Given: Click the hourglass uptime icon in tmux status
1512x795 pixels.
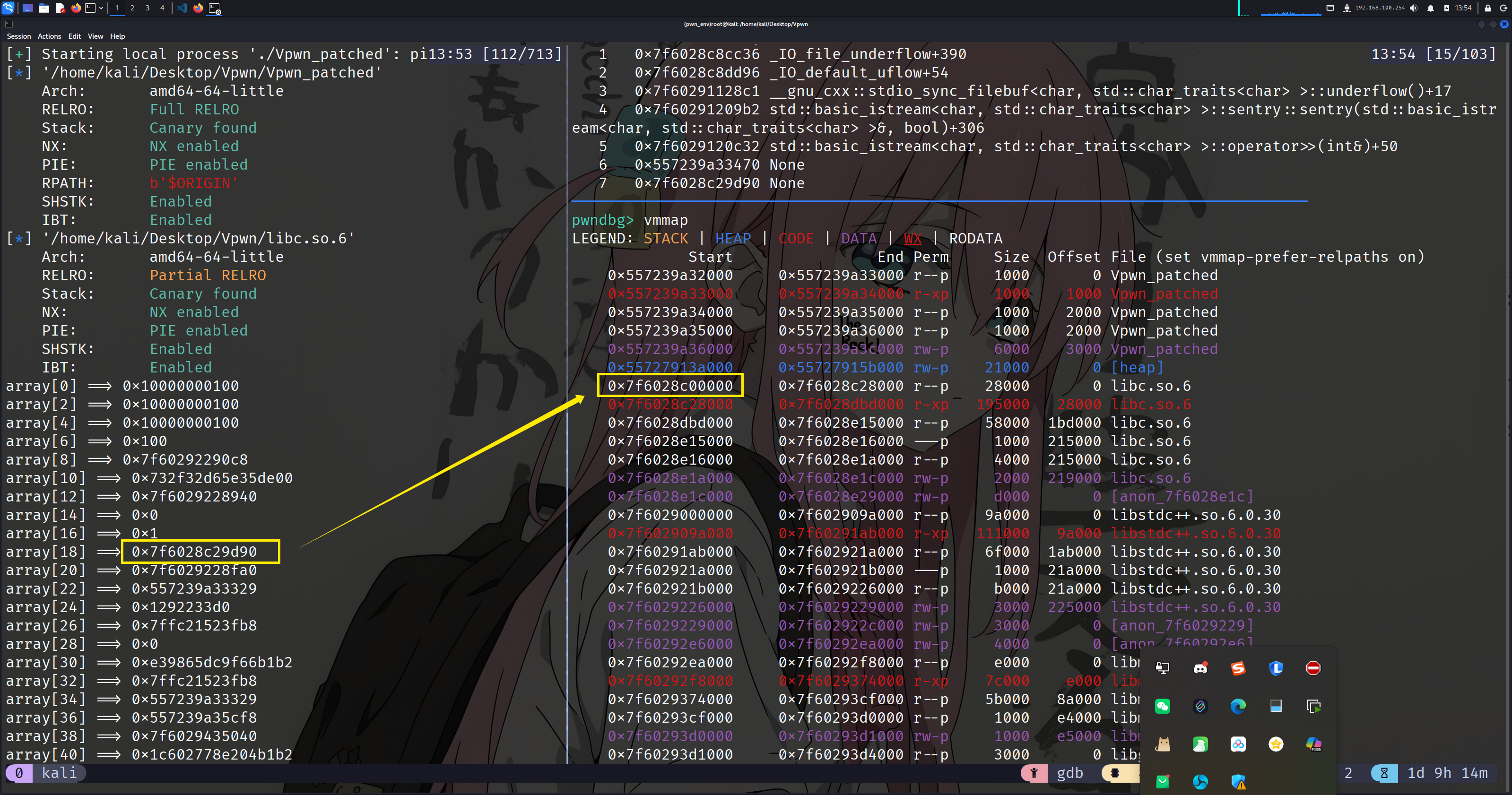Looking at the screenshot, I should (1384, 773).
